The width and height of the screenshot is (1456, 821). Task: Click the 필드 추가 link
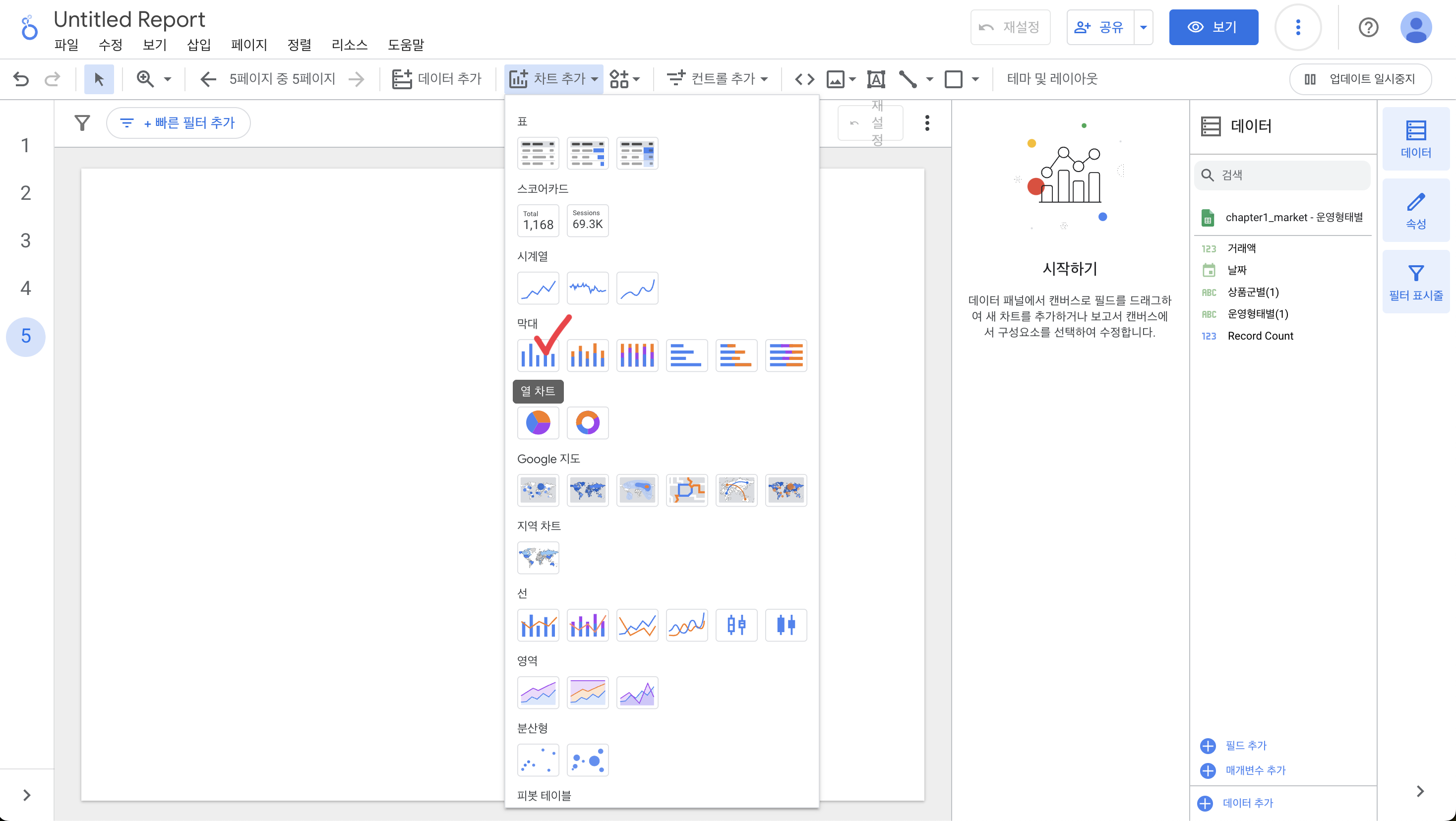[x=1245, y=745]
